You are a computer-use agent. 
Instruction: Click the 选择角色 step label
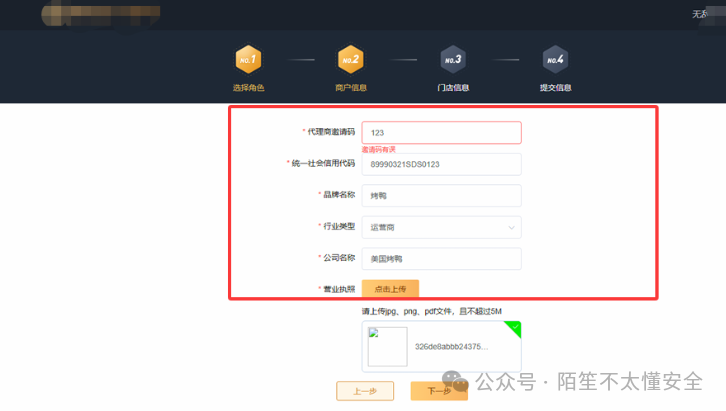tap(248, 87)
